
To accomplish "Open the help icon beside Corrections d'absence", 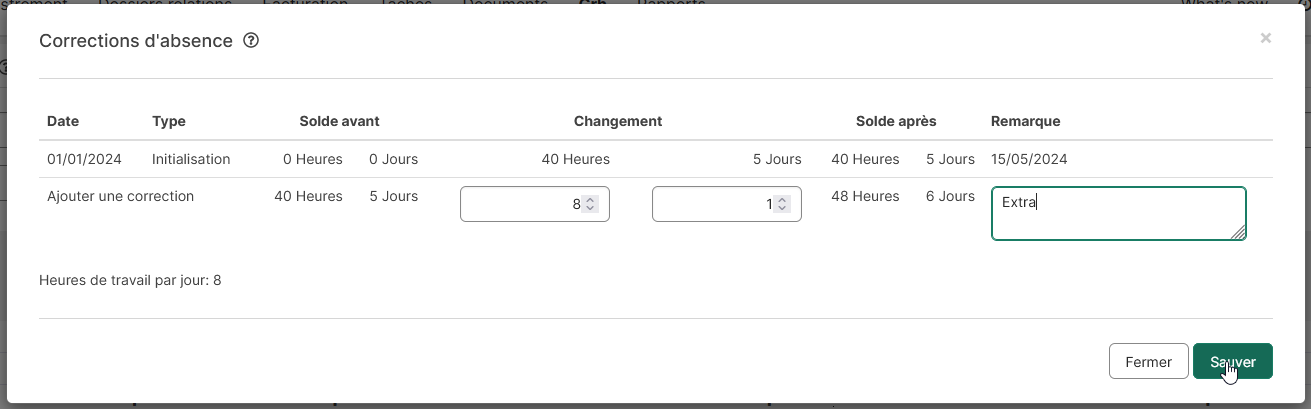I will click(252, 41).
